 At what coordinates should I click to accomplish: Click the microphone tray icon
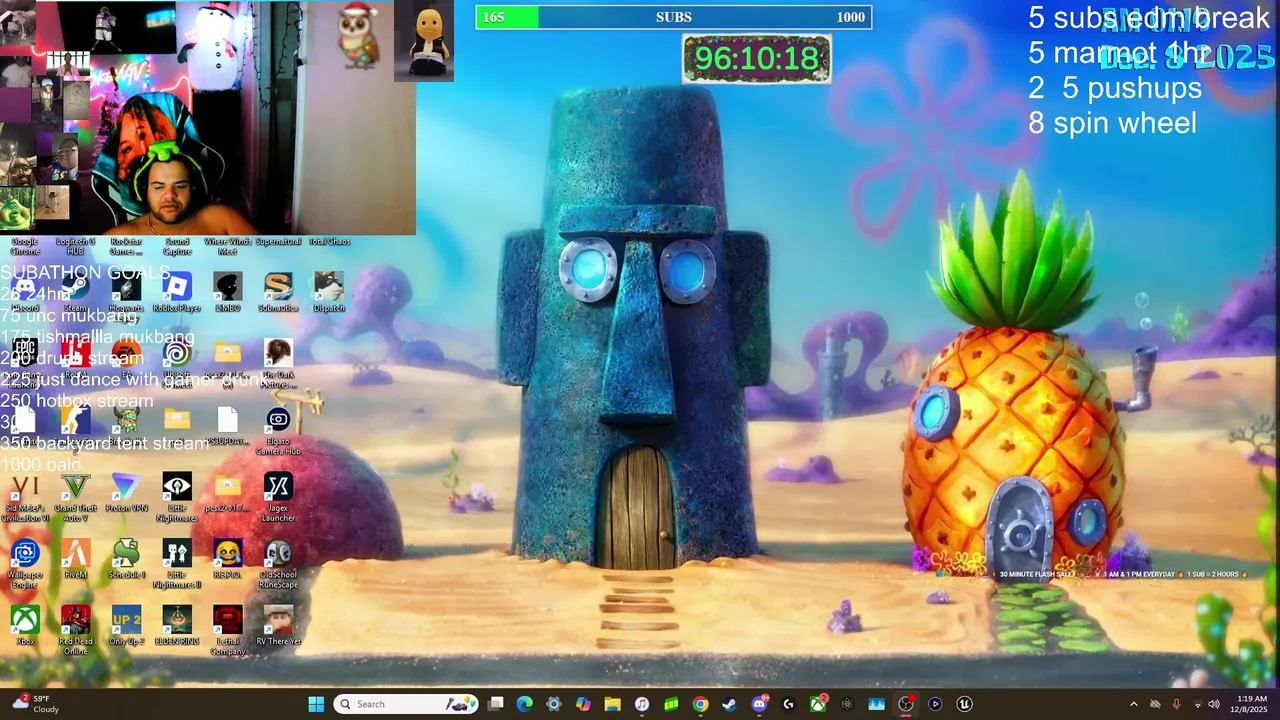(x=1176, y=704)
